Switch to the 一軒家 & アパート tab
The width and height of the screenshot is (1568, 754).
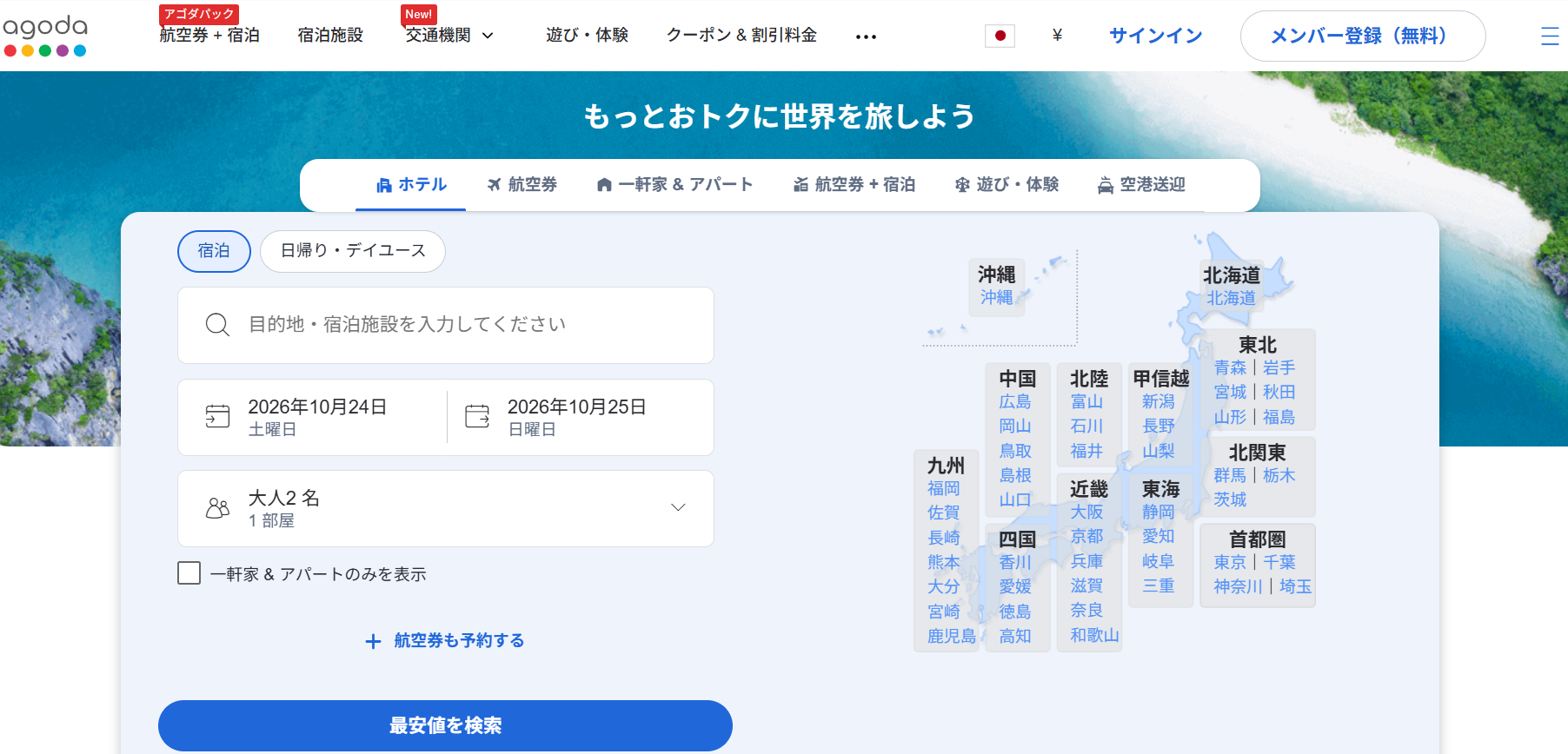(x=674, y=184)
